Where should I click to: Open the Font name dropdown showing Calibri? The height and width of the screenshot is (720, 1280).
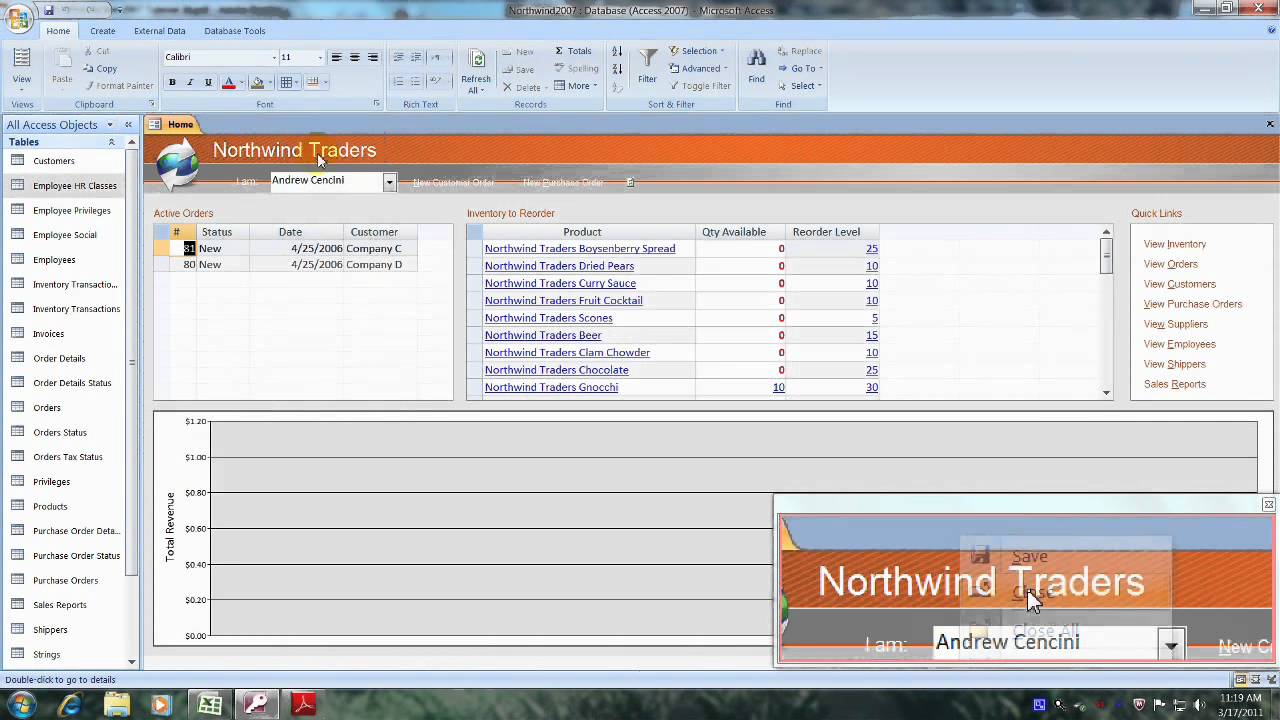point(274,57)
